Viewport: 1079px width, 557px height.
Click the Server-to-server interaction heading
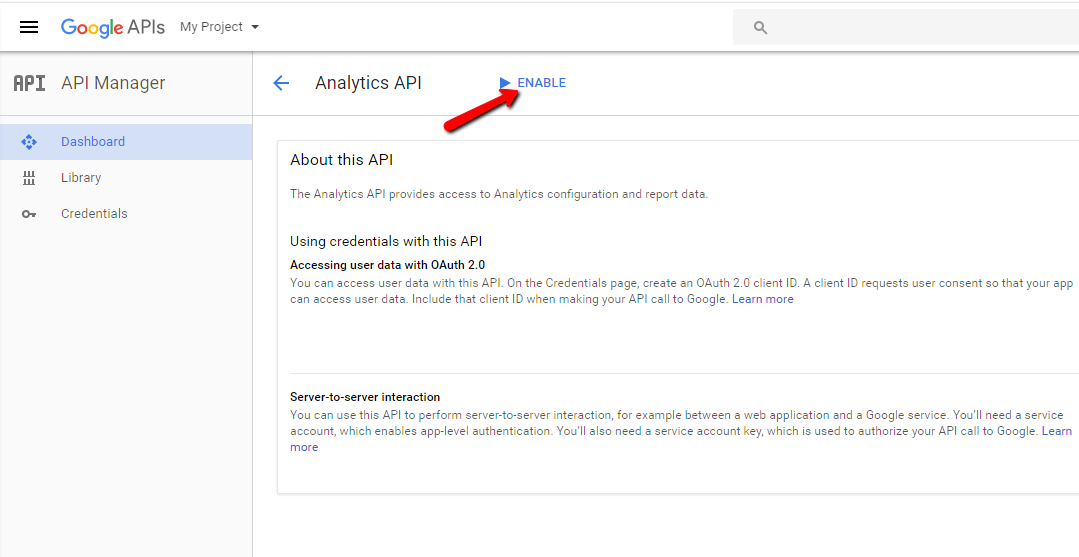(x=365, y=397)
